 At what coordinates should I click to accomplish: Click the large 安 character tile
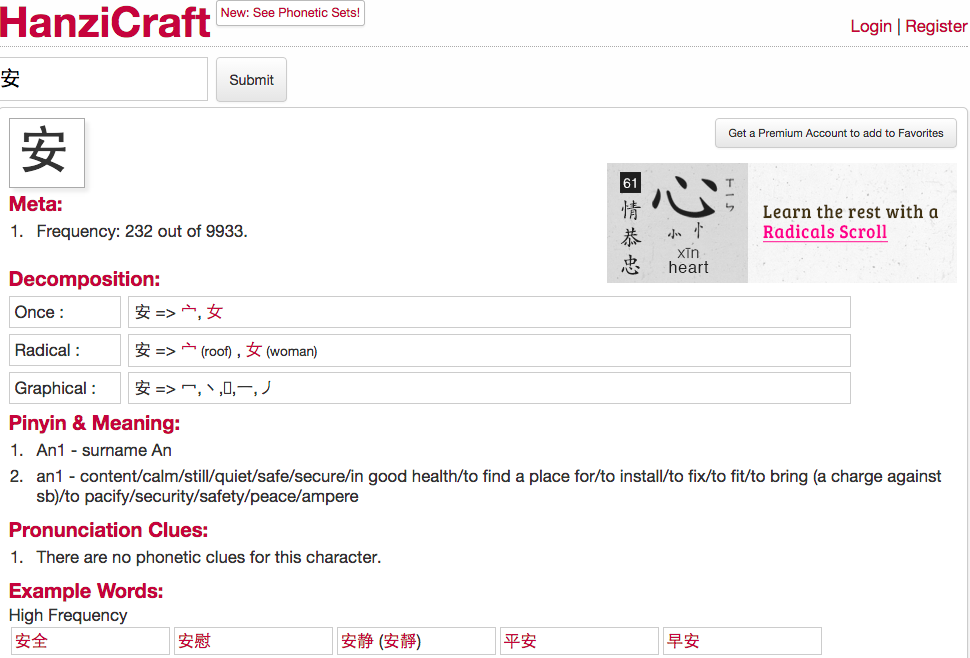point(46,153)
